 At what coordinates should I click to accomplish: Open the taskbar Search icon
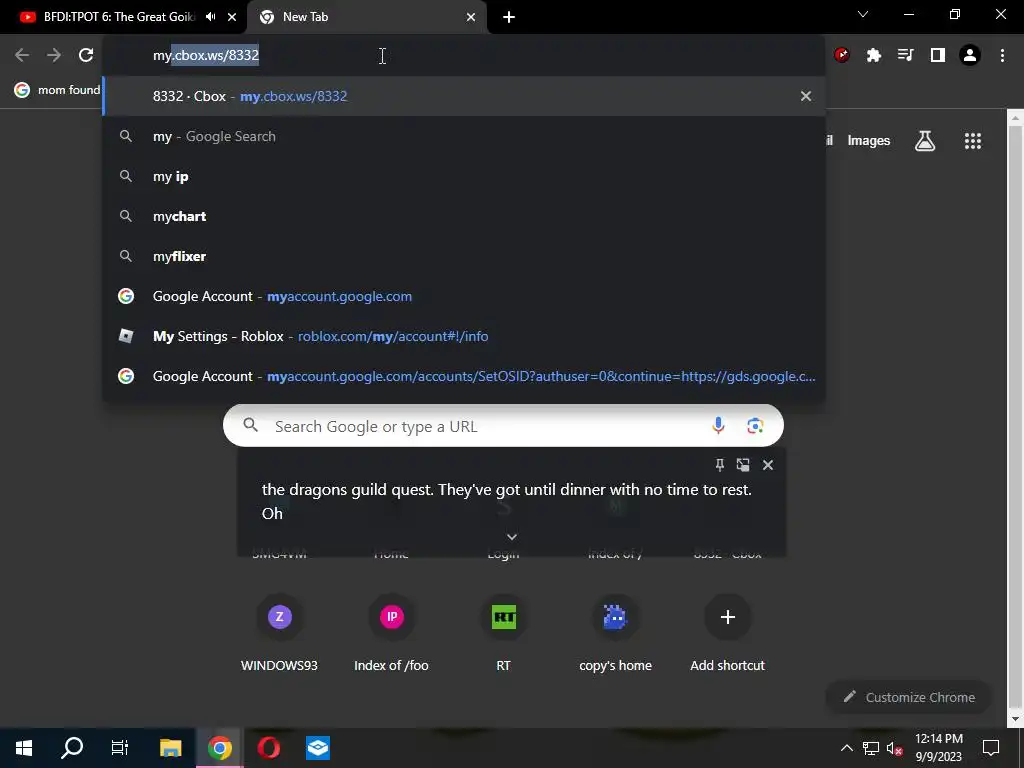(x=72, y=748)
